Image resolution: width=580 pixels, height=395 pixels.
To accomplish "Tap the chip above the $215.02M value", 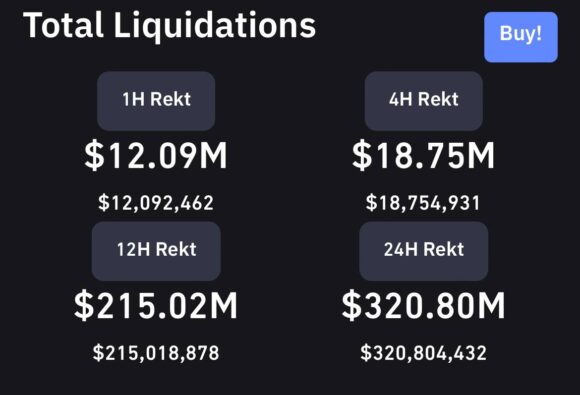I will pyautogui.click(x=156, y=251).
